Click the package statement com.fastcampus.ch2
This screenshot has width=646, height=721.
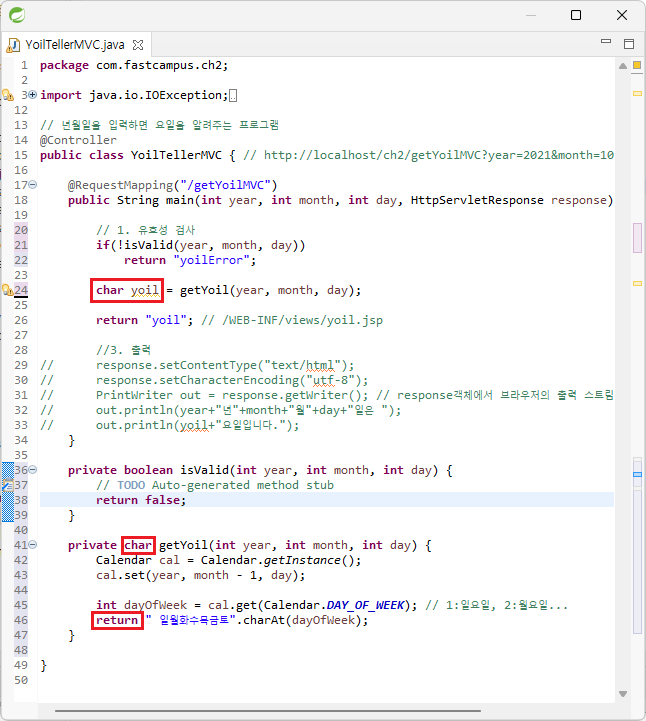pyautogui.click(x=134, y=65)
